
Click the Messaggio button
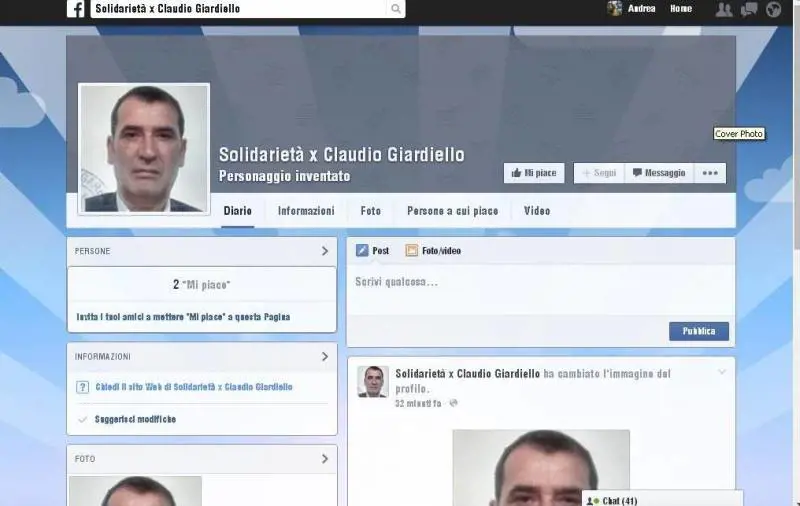[658, 173]
